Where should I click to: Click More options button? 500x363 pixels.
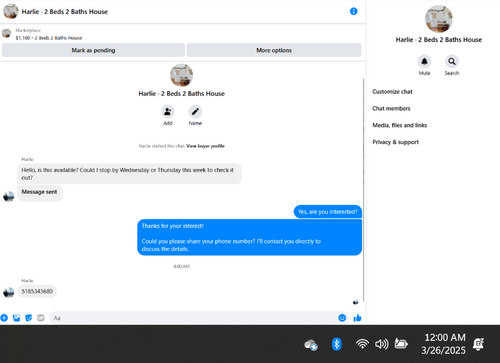[x=274, y=50]
